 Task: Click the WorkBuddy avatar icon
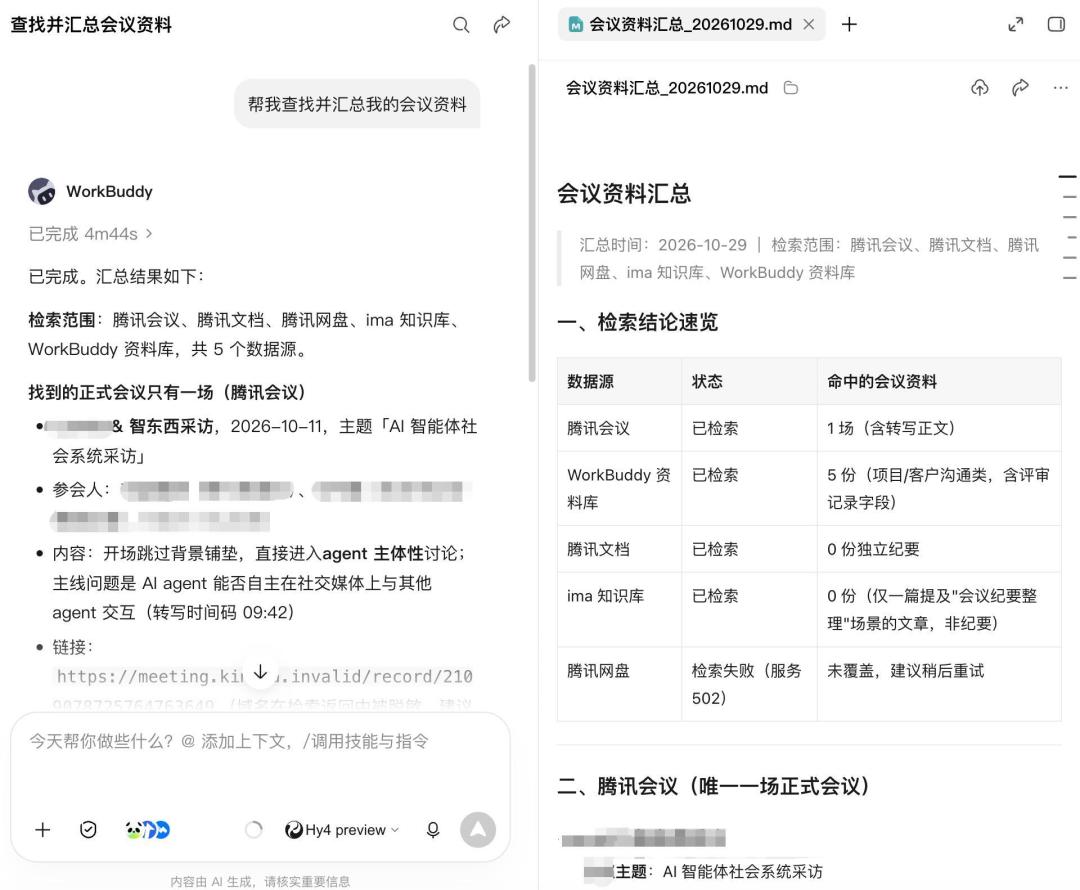[42, 192]
